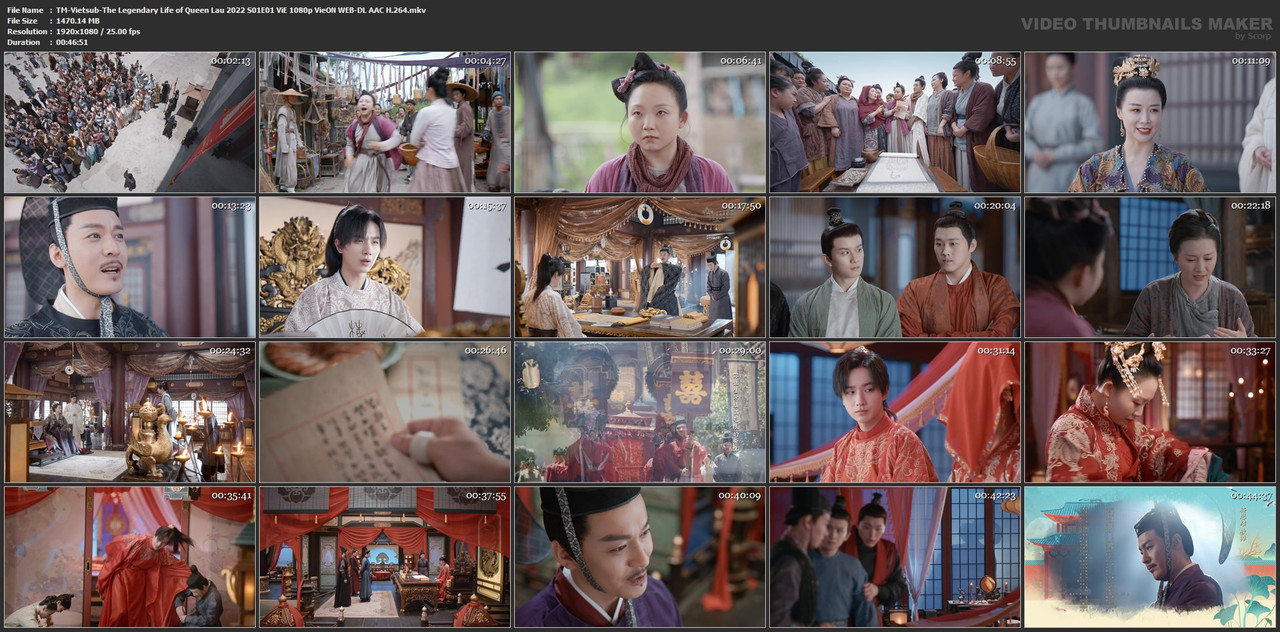Select the crowd thumbnail at 00:08:55
Viewport: 1280px width, 632px height.
tap(895, 122)
